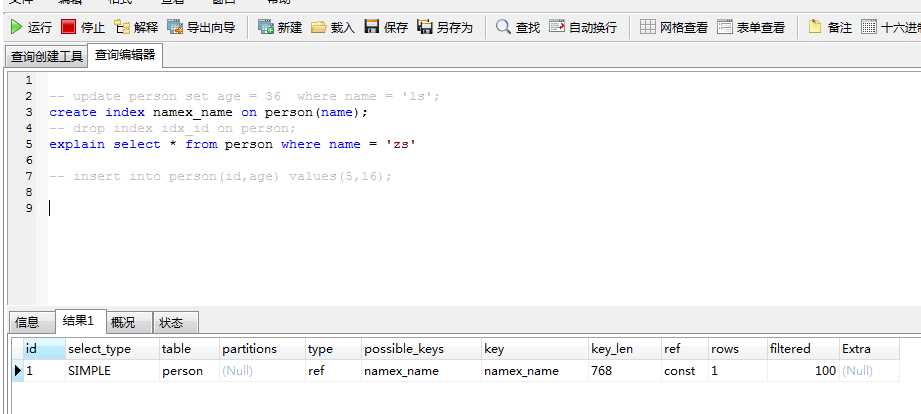Click the 768 key_len cell
The width and height of the screenshot is (921, 414).
pyautogui.click(x=625, y=371)
